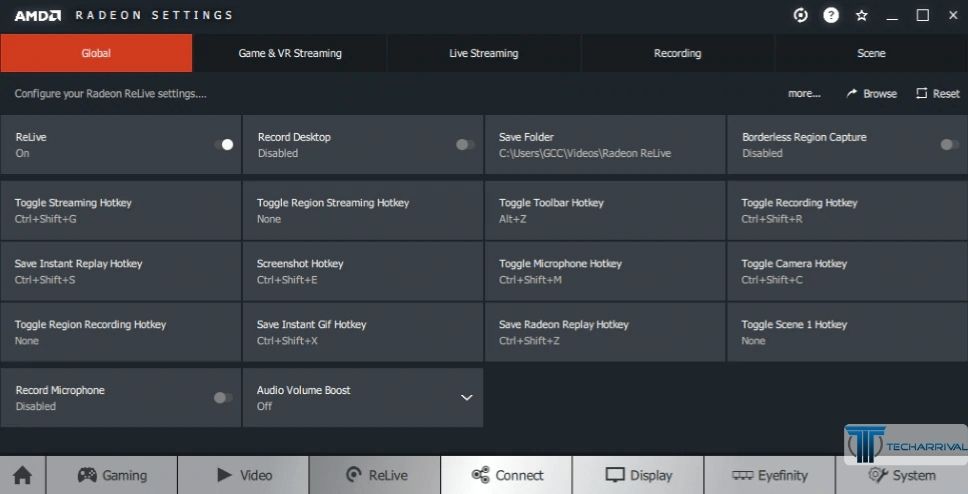Click the System gear wrench icon
Screen dimensions: 968x494
(x=878, y=475)
